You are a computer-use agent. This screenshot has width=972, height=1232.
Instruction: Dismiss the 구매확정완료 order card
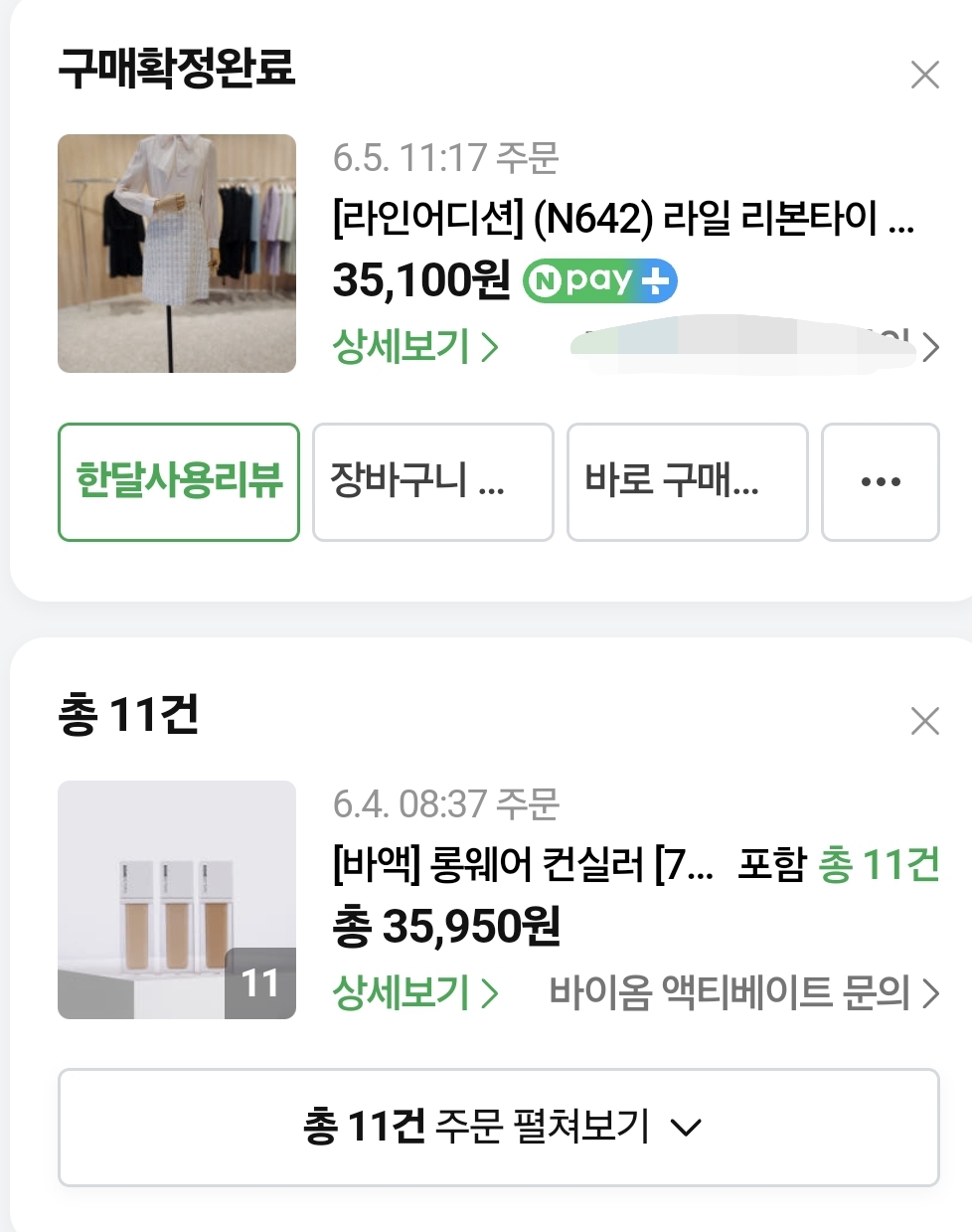[924, 75]
